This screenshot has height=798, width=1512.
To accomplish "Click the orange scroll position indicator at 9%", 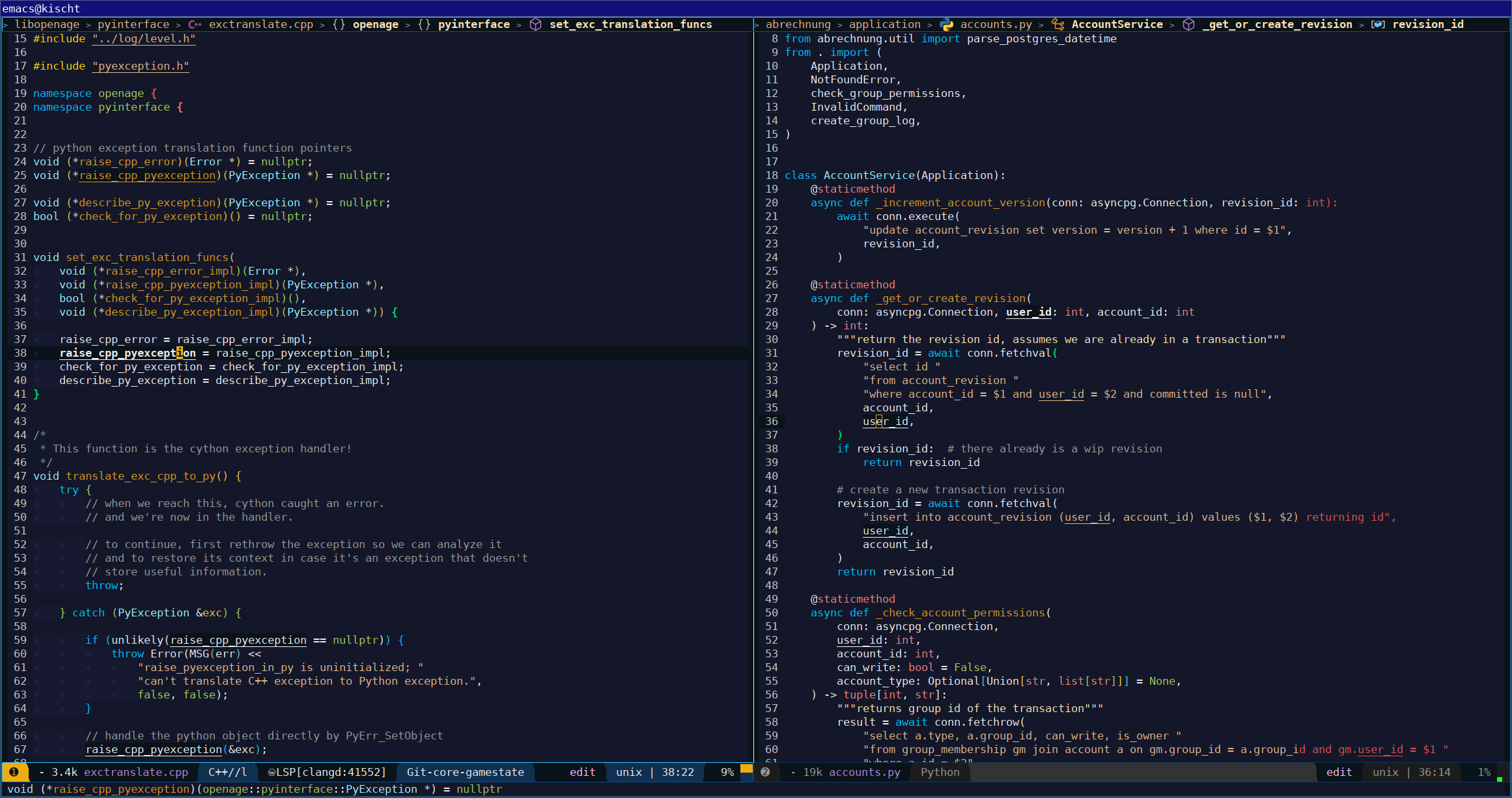I will click(746, 769).
